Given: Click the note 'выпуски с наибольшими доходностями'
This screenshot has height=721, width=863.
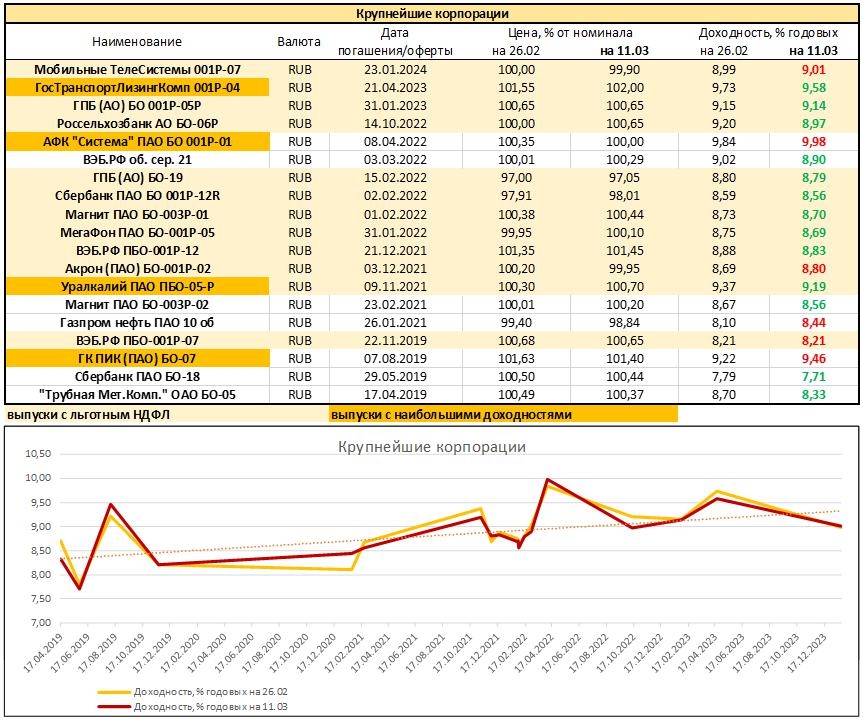Looking at the screenshot, I should (x=451, y=414).
